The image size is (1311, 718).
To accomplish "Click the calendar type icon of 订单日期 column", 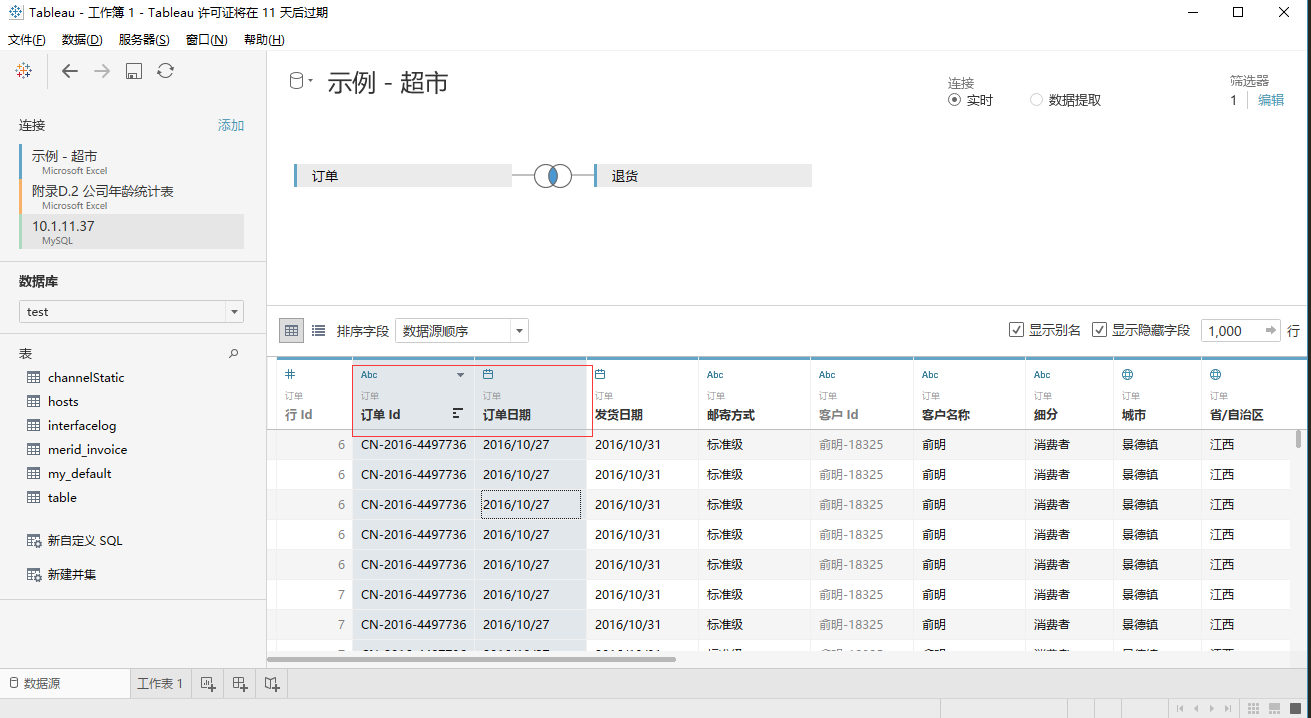I will (488, 374).
